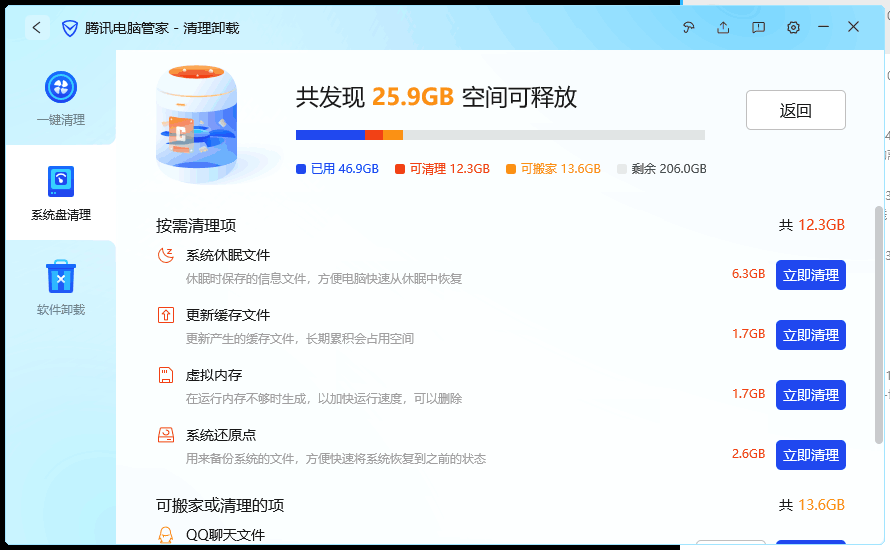
Task: Click the red cleanable segment of disk bar
Action: pos(374,135)
